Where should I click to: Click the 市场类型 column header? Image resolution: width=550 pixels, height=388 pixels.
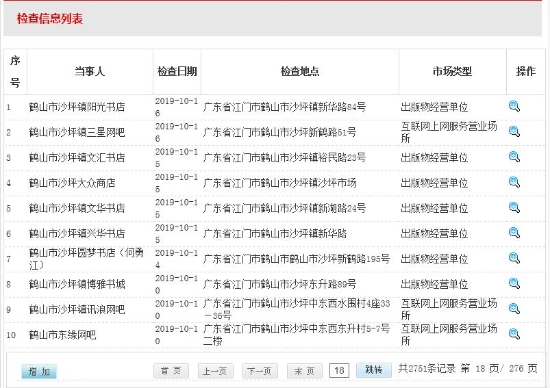tap(452, 72)
